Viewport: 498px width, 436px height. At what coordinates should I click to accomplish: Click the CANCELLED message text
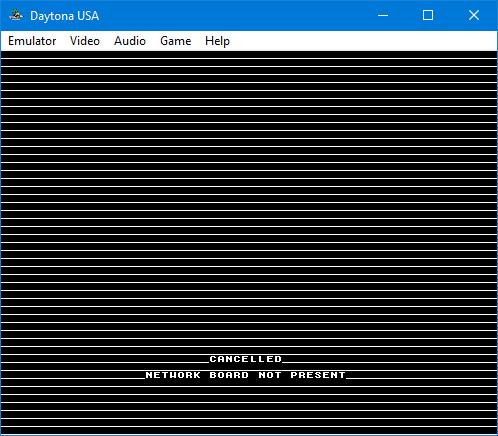click(246, 359)
